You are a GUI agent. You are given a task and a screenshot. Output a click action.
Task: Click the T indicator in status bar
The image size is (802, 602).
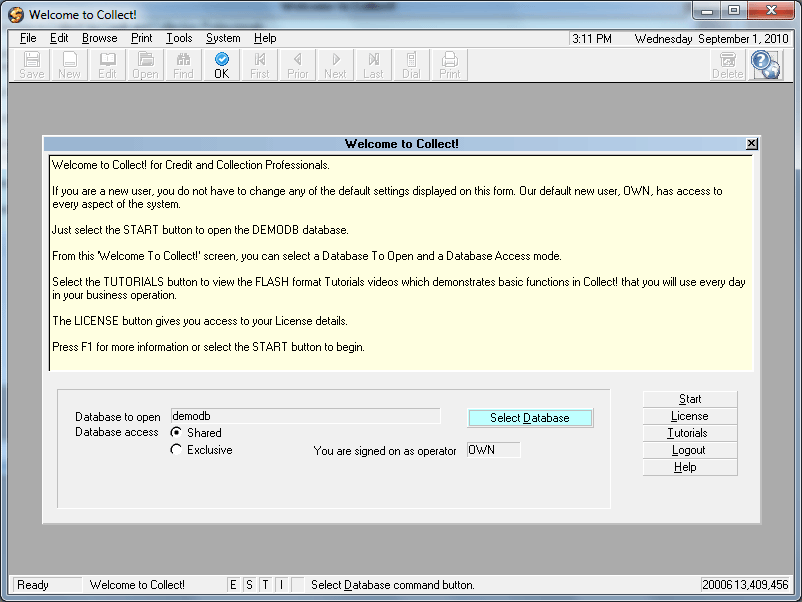(x=265, y=585)
